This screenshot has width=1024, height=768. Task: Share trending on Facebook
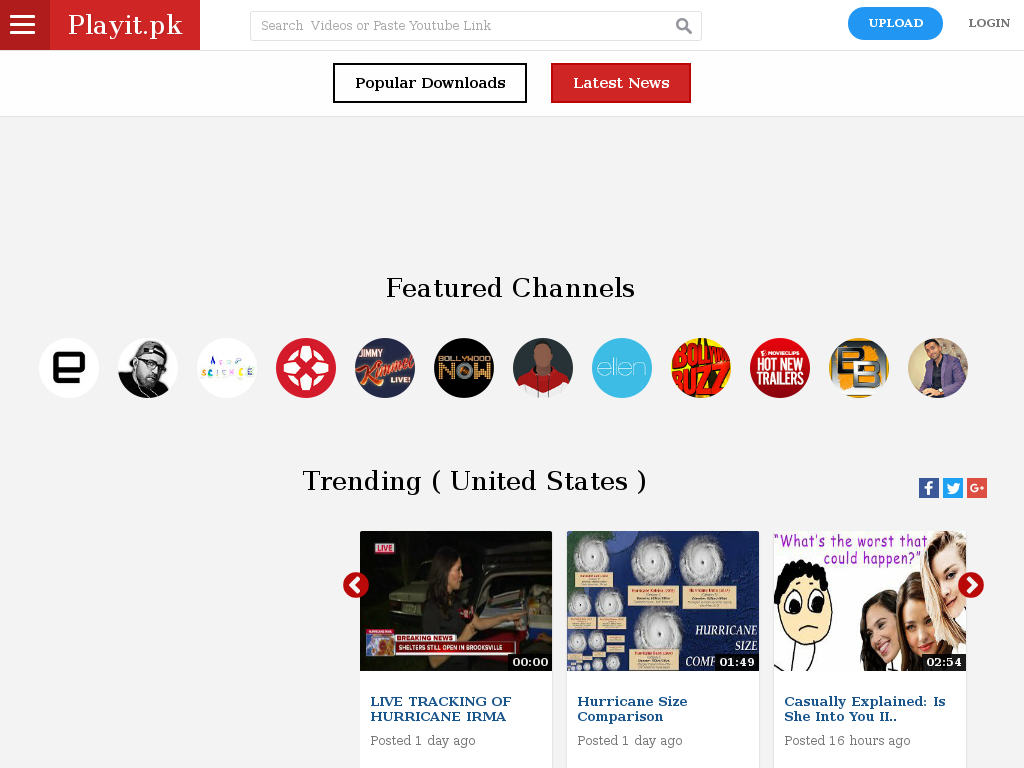coord(929,488)
